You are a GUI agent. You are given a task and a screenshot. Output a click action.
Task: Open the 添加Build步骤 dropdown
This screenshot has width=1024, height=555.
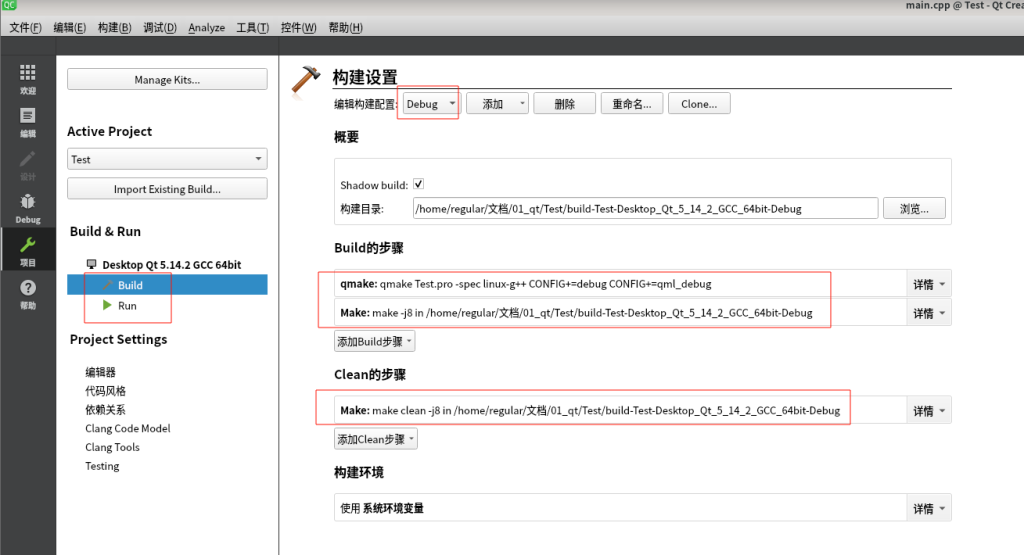click(x=374, y=341)
